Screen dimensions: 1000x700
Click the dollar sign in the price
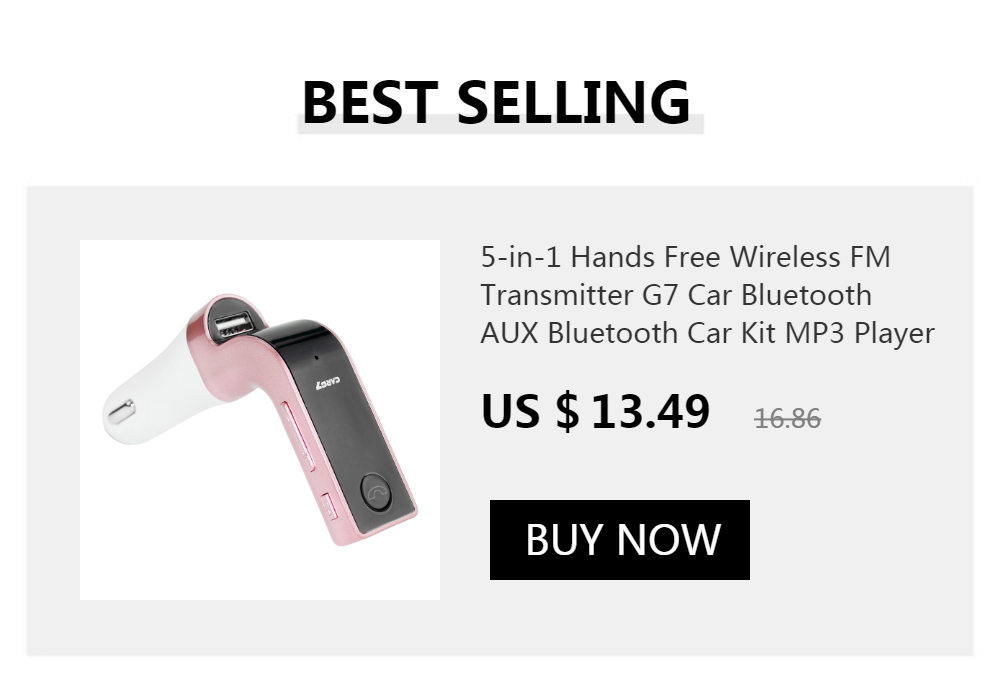click(x=568, y=411)
